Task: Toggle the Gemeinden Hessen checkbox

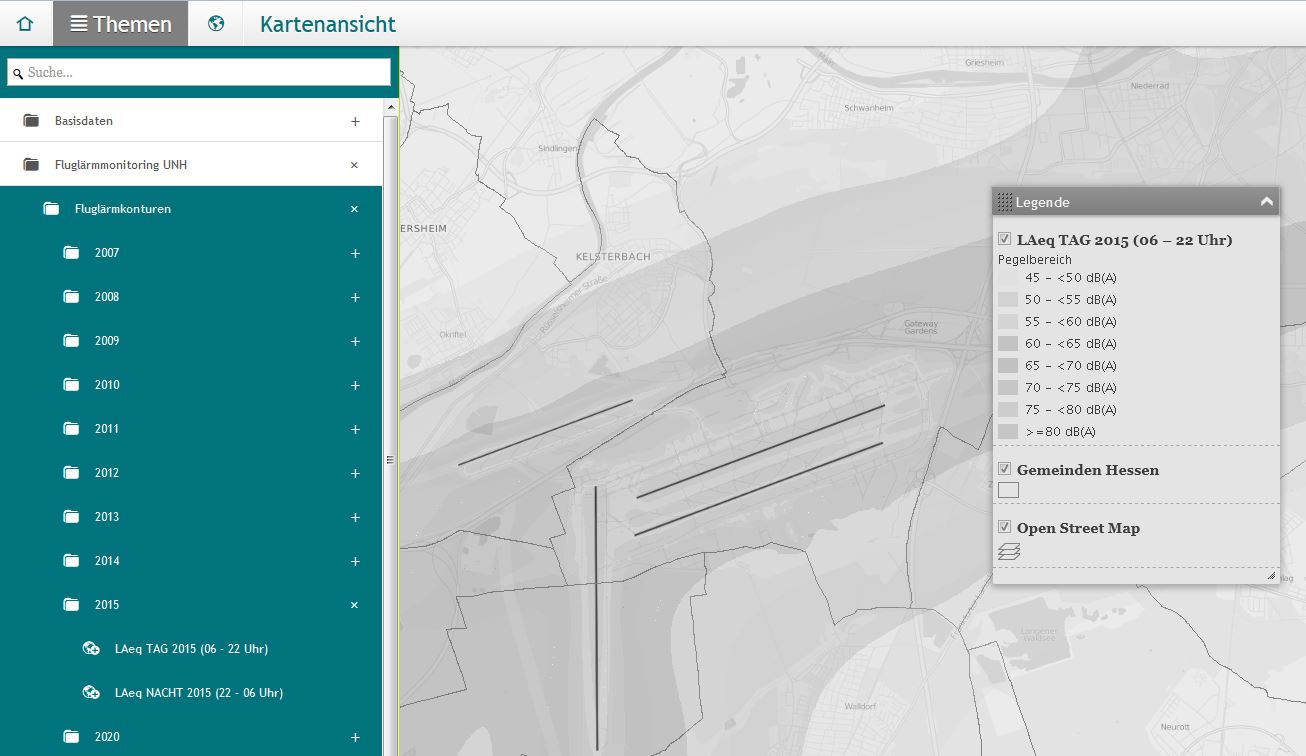Action: (1005, 469)
